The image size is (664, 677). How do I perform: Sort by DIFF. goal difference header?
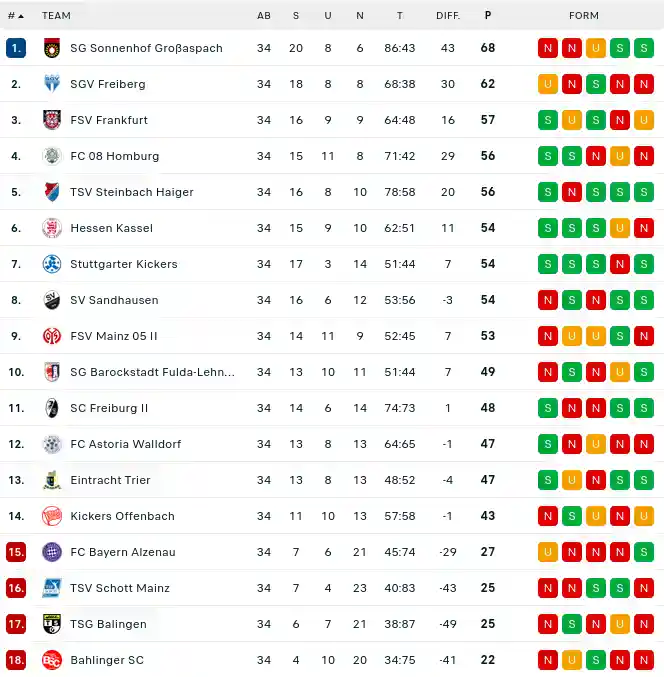448,16
